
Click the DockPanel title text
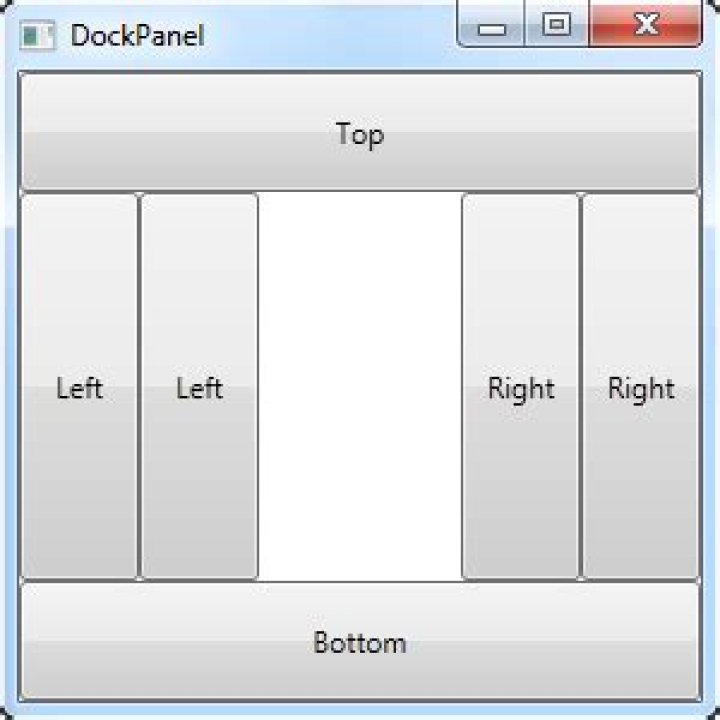pos(137,36)
